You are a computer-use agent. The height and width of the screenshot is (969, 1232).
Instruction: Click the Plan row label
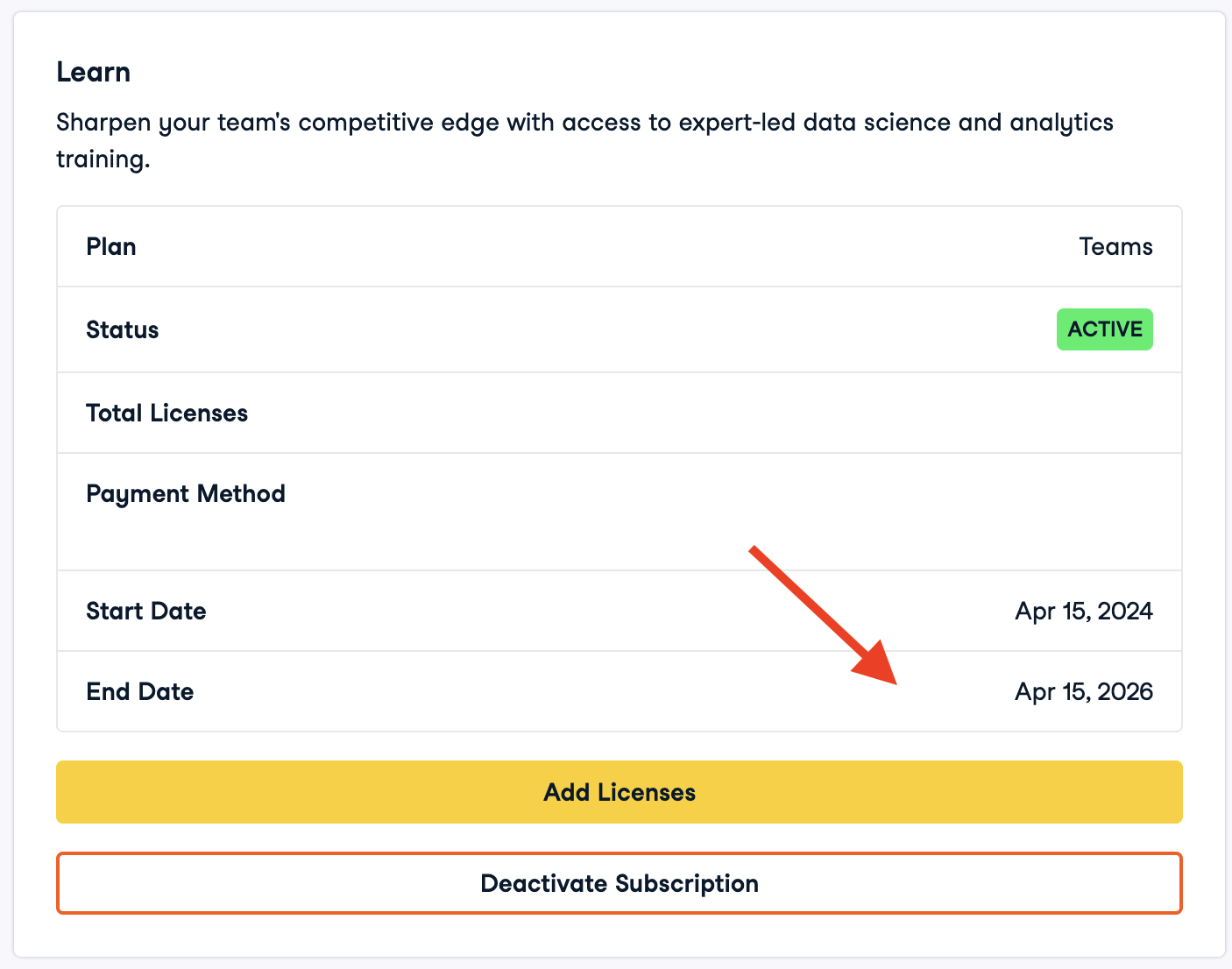click(x=111, y=247)
